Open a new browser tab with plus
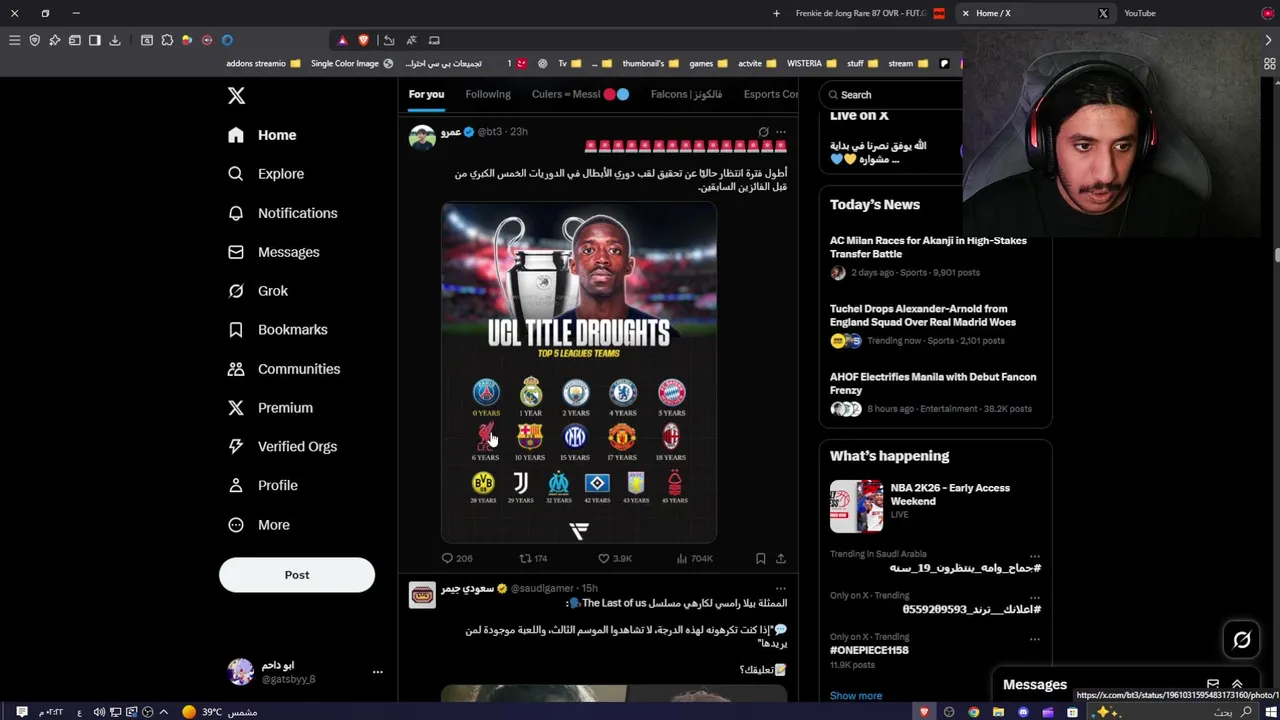 click(x=776, y=13)
